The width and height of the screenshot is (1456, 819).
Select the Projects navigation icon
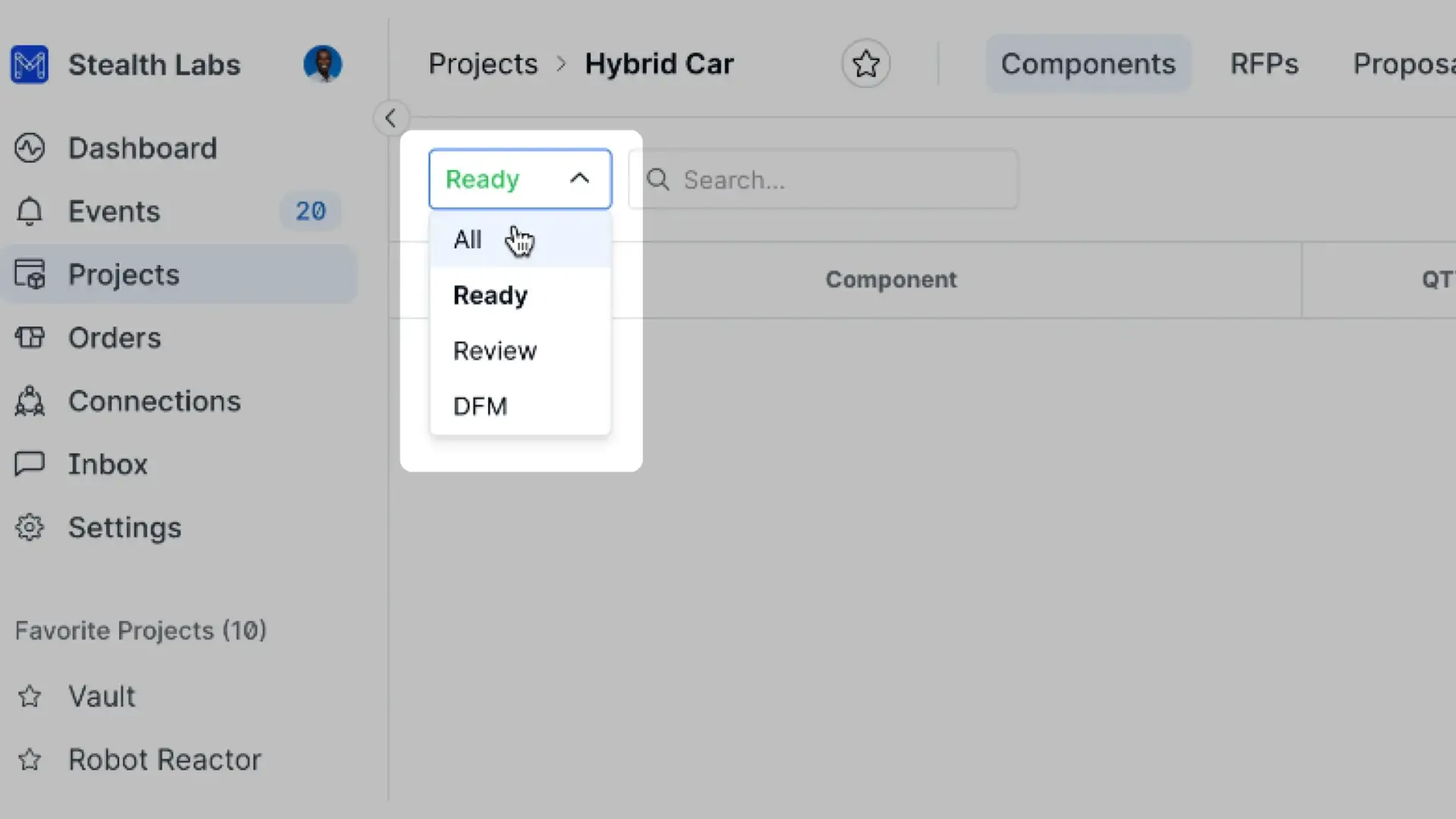pyautogui.click(x=29, y=274)
